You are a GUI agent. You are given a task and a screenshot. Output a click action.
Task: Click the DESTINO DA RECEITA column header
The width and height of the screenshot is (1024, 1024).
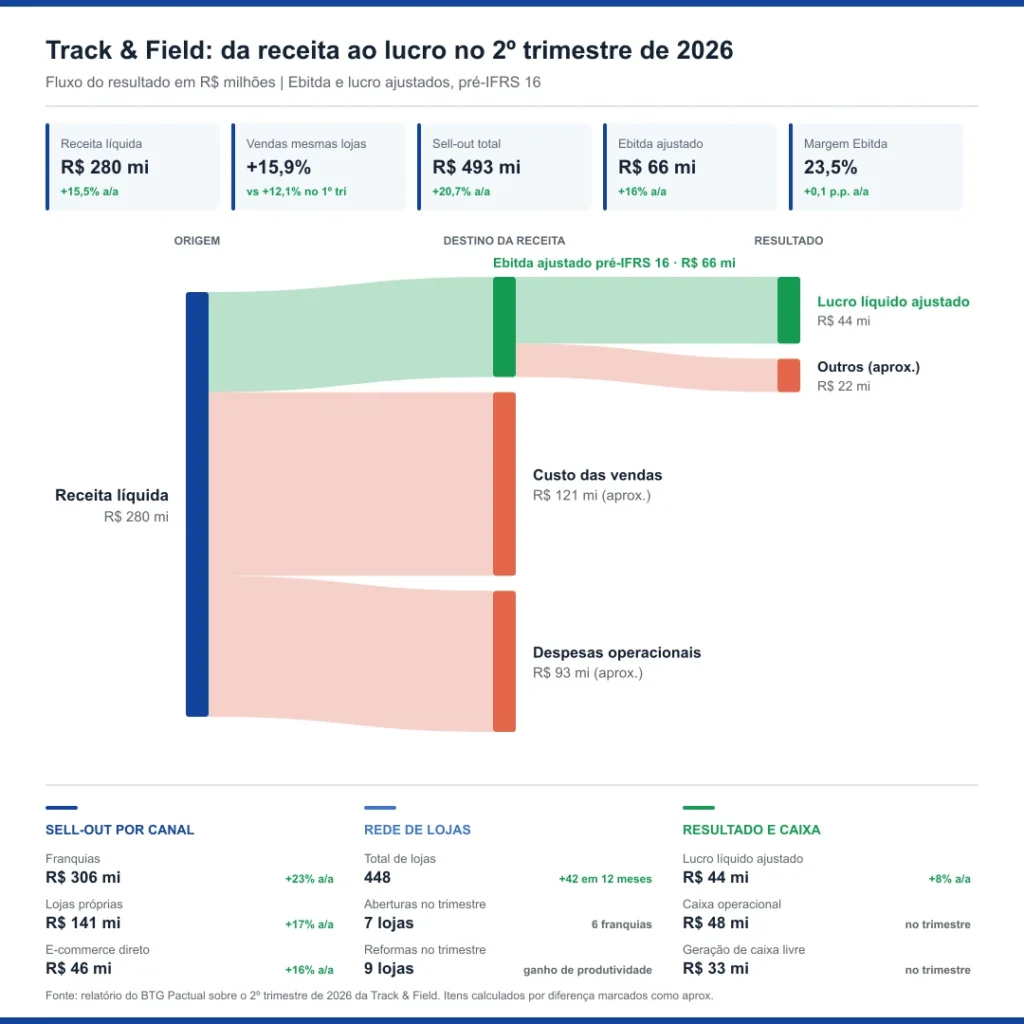coord(504,241)
